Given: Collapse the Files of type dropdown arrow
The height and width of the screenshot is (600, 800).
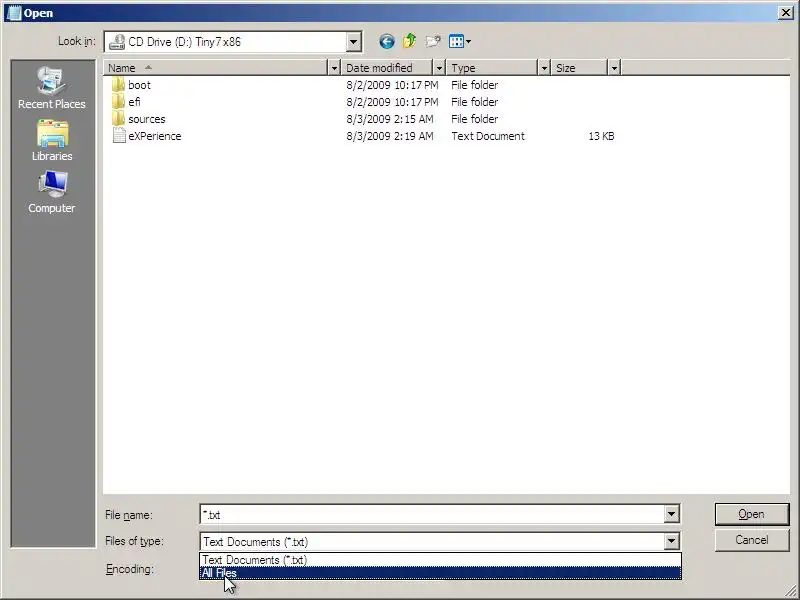Looking at the screenshot, I should click(x=671, y=541).
